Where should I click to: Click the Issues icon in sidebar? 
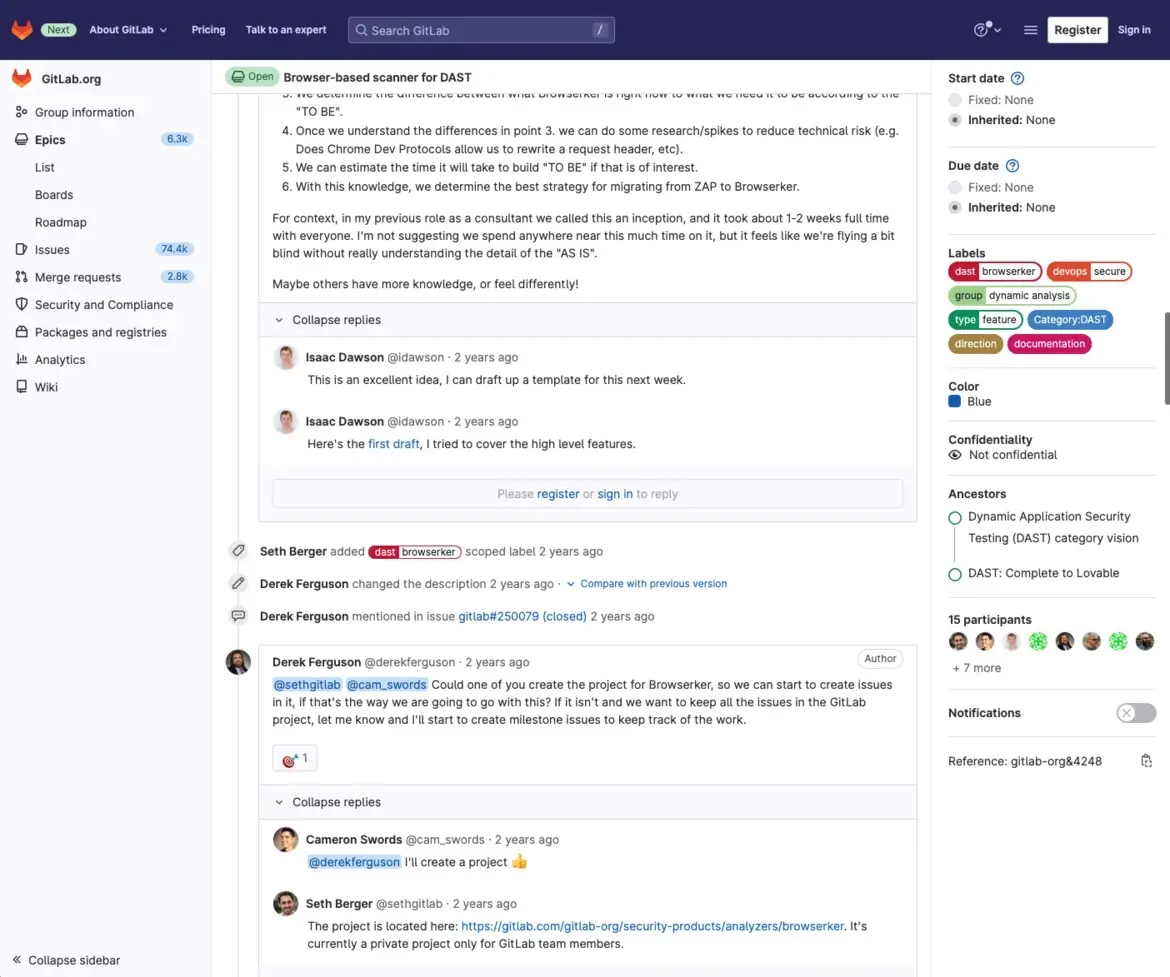(22, 249)
